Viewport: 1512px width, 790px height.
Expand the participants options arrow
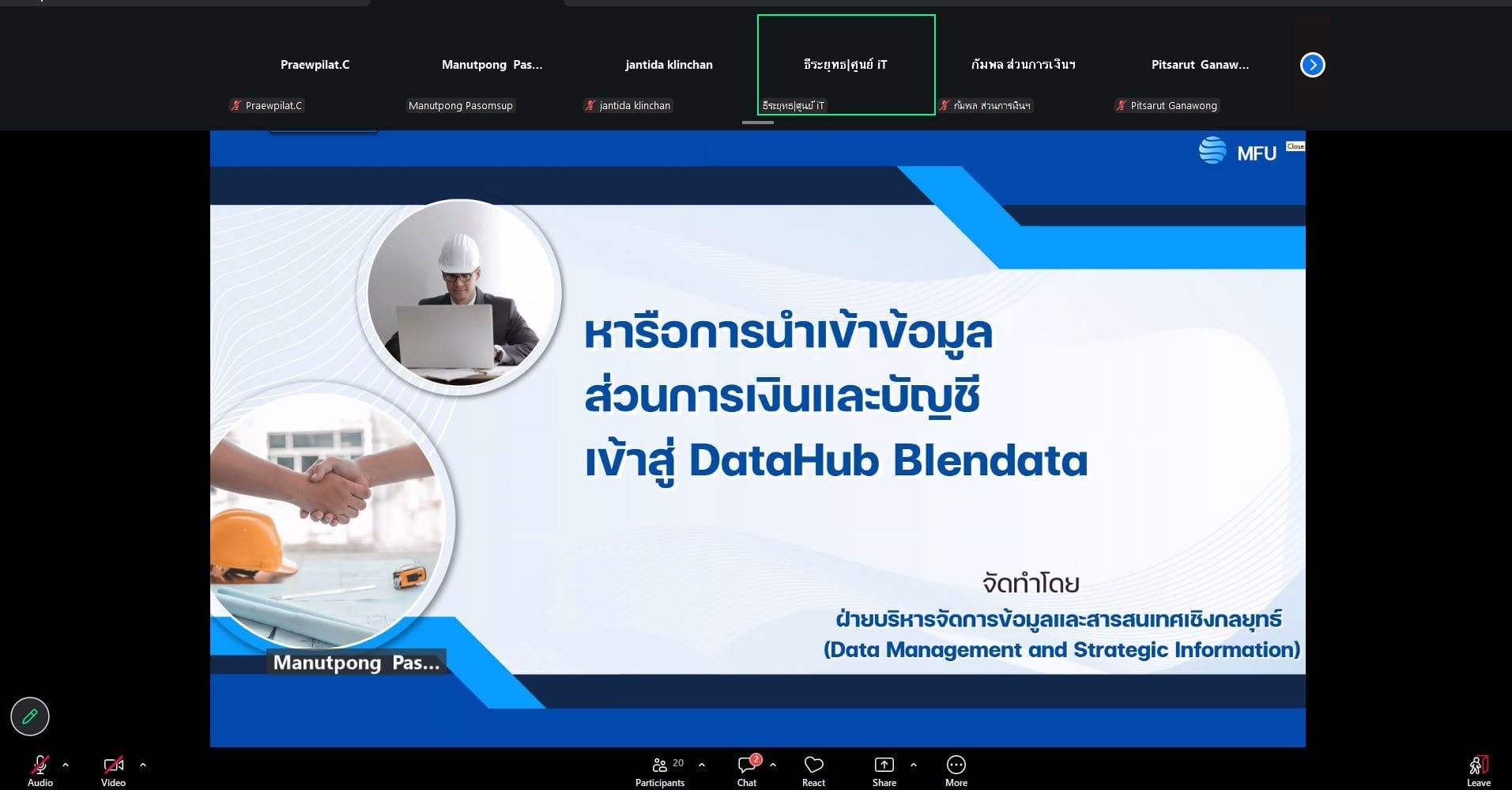702,765
